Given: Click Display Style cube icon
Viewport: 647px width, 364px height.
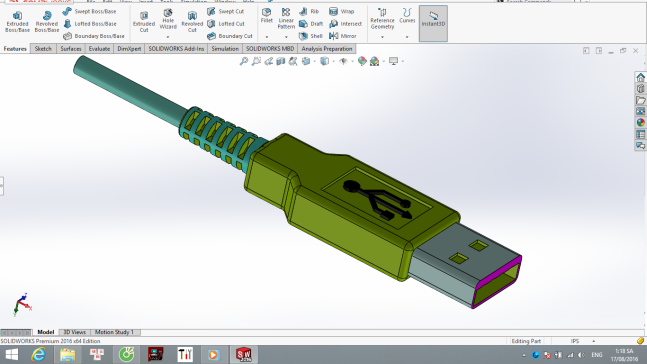Looking at the screenshot, I should [325, 61].
